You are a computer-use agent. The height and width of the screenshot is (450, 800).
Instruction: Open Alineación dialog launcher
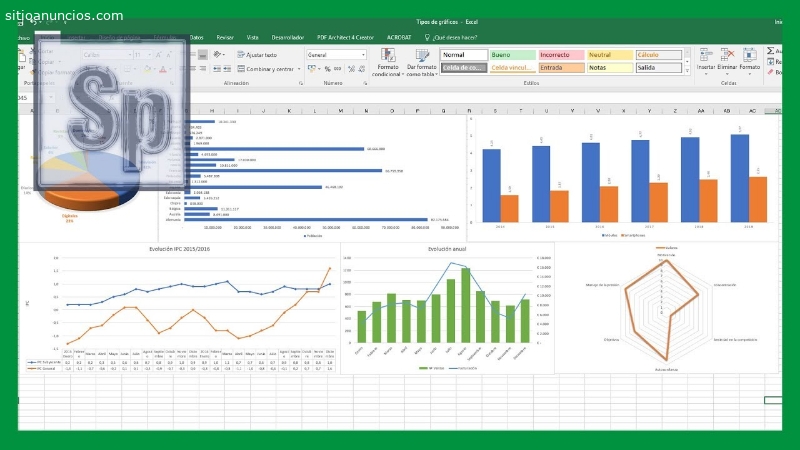click(301, 83)
